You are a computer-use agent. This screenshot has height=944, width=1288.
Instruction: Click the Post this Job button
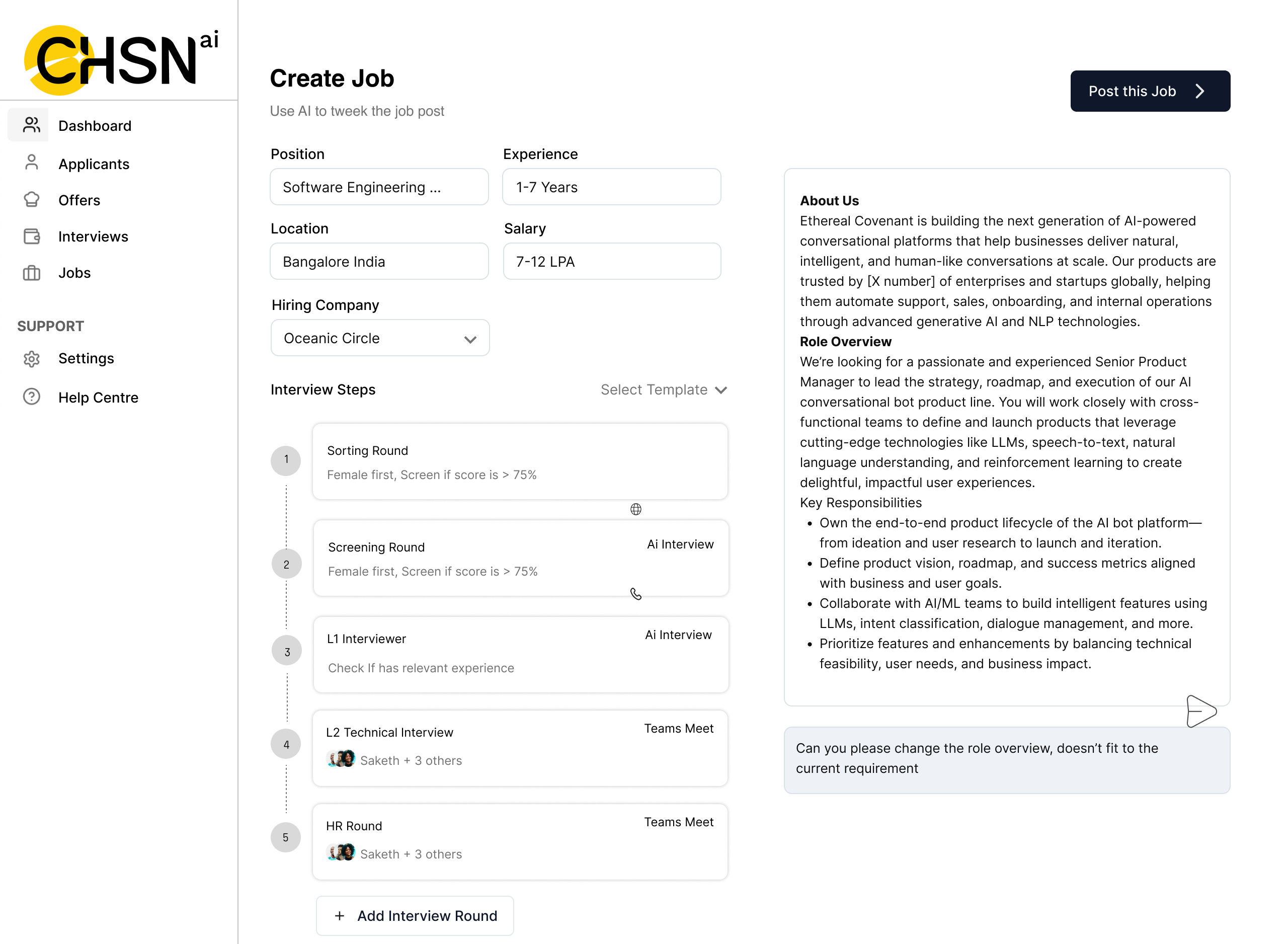coord(1150,92)
